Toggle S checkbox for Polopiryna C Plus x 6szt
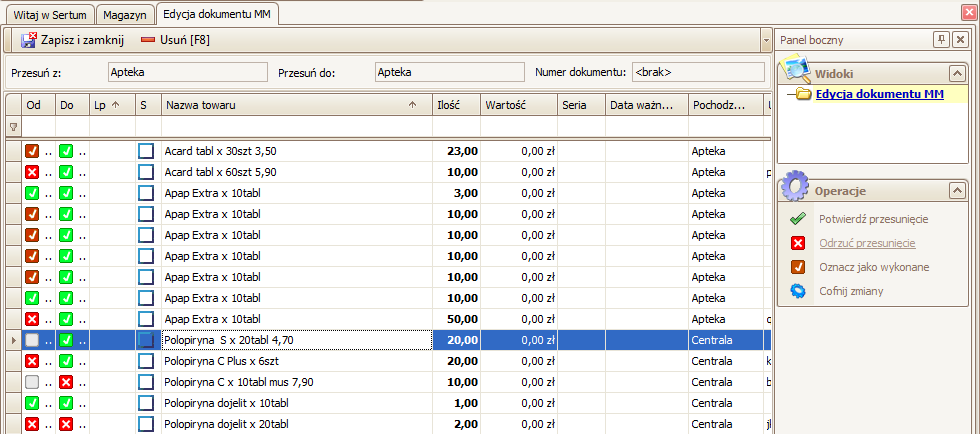The image size is (980, 434). click(146, 361)
